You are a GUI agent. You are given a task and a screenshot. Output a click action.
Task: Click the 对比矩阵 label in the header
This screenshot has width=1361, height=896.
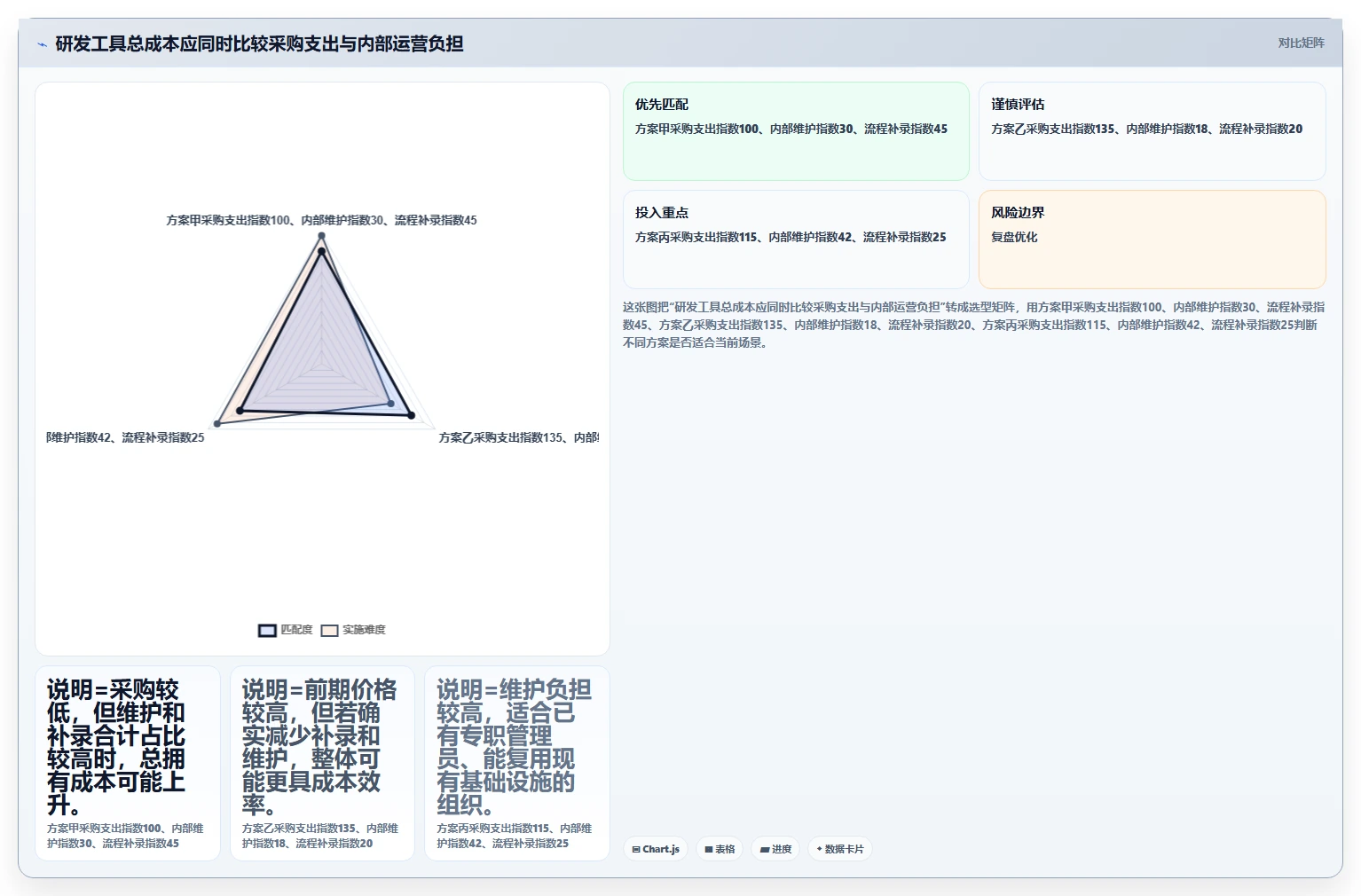[x=1301, y=43]
